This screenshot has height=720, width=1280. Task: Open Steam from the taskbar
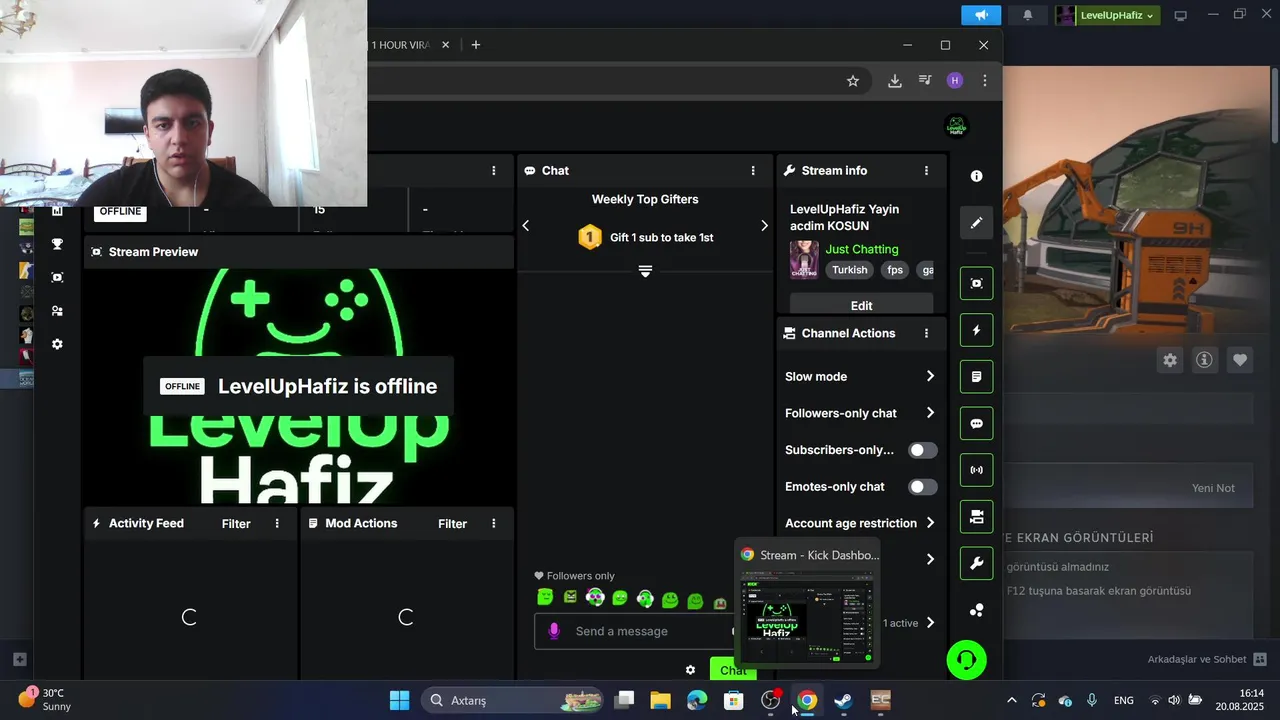[843, 700]
